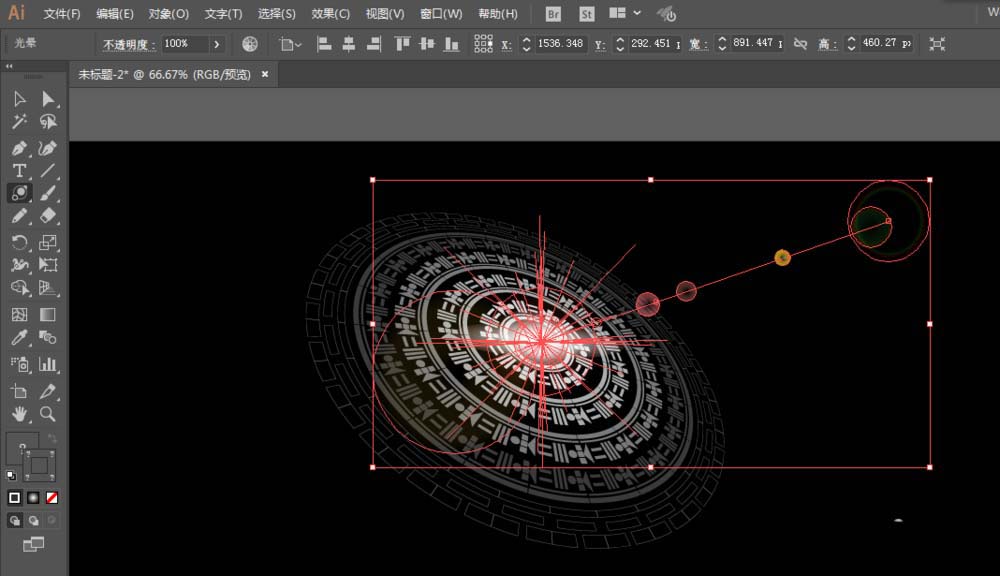
Task: Select the Line Segment tool
Action: click(x=48, y=170)
